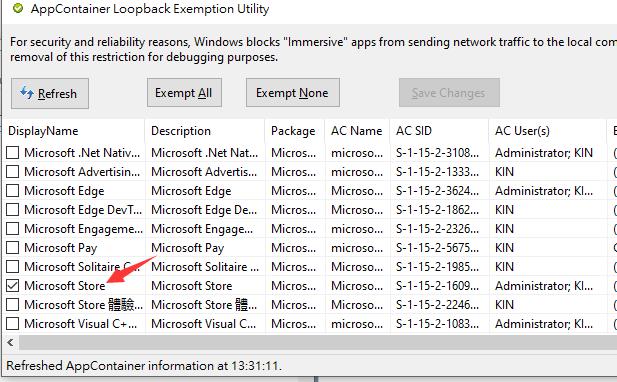This screenshot has width=617, height=382.
Task: Click the AC SID column header
Action: pyautogui.click(x=439, y=131)
